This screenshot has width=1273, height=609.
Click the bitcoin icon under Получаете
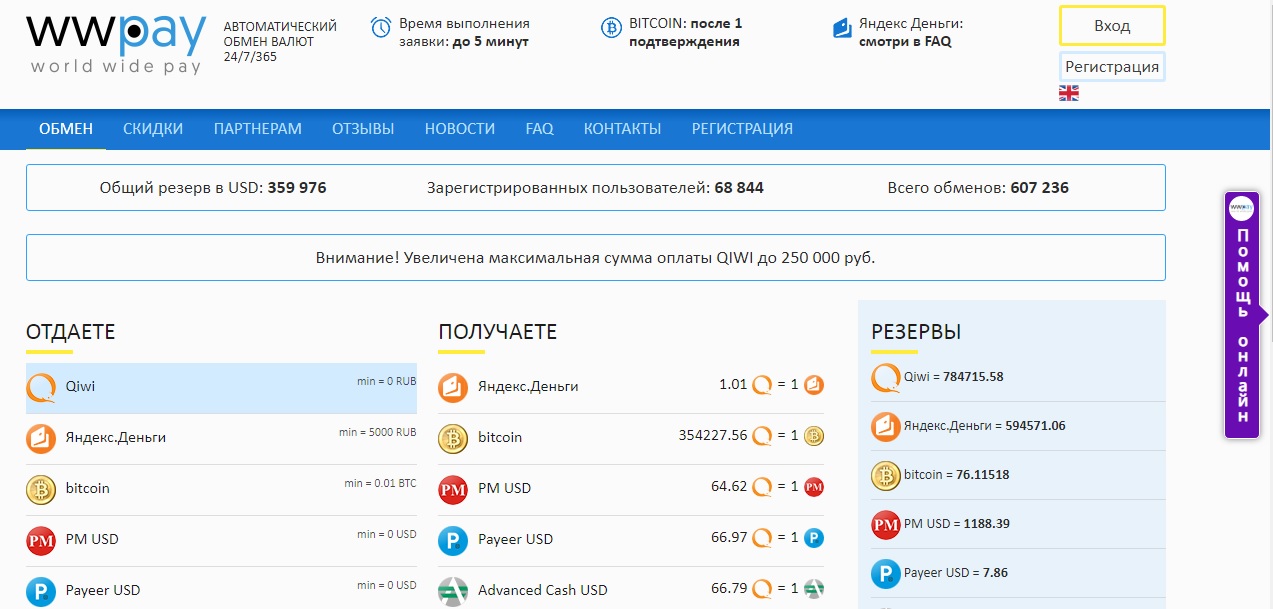(x=453, y=438)
